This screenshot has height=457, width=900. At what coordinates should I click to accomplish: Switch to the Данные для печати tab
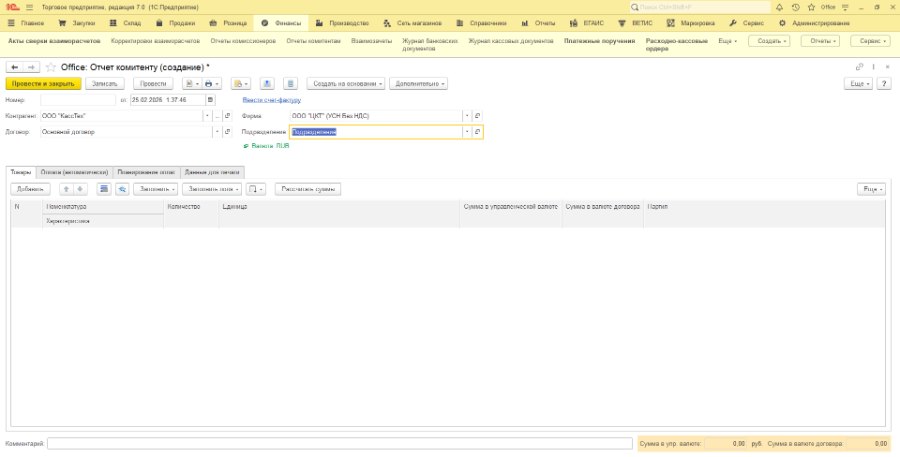(x=212, y=172)
